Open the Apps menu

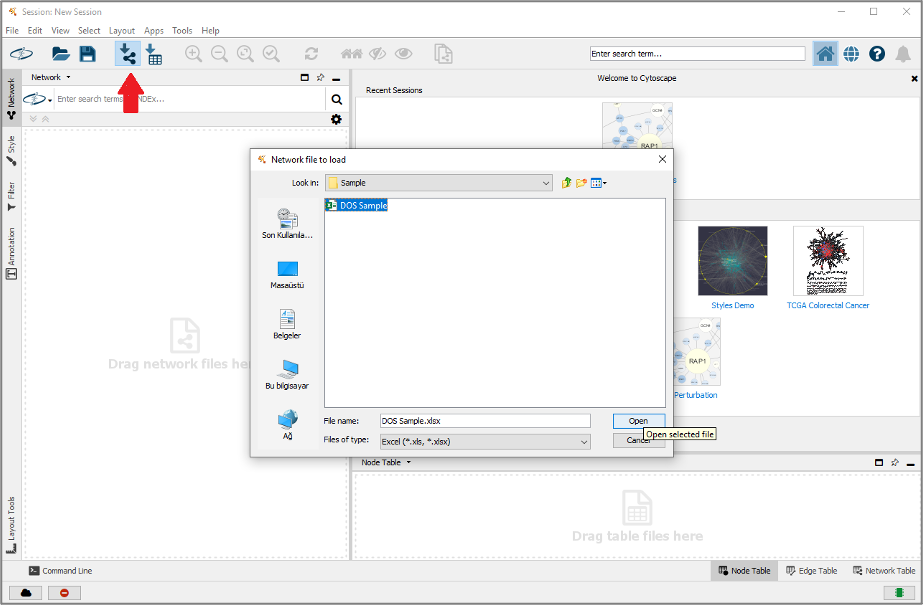154,31
